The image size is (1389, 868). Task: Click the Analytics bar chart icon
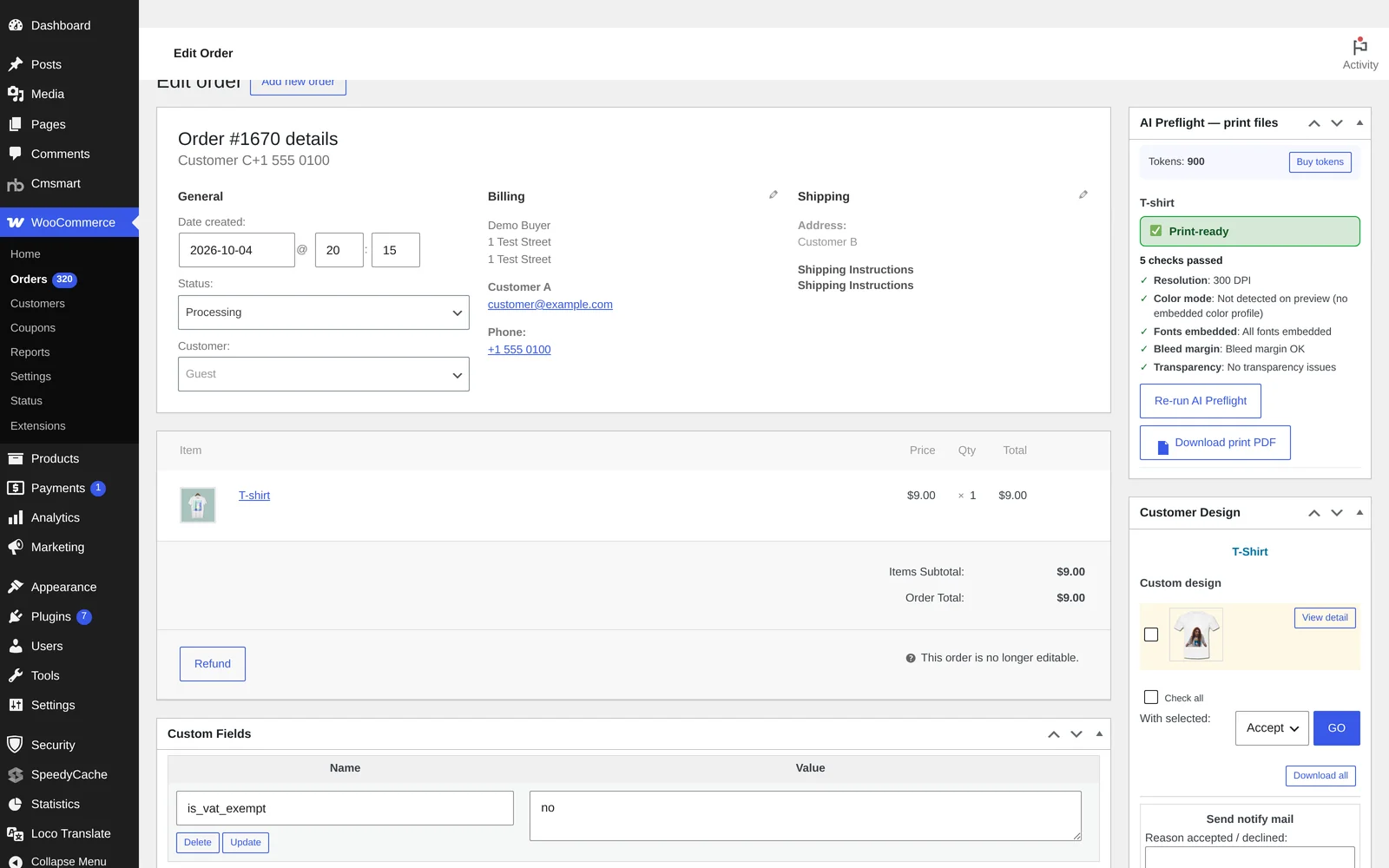tap(16, 517)
